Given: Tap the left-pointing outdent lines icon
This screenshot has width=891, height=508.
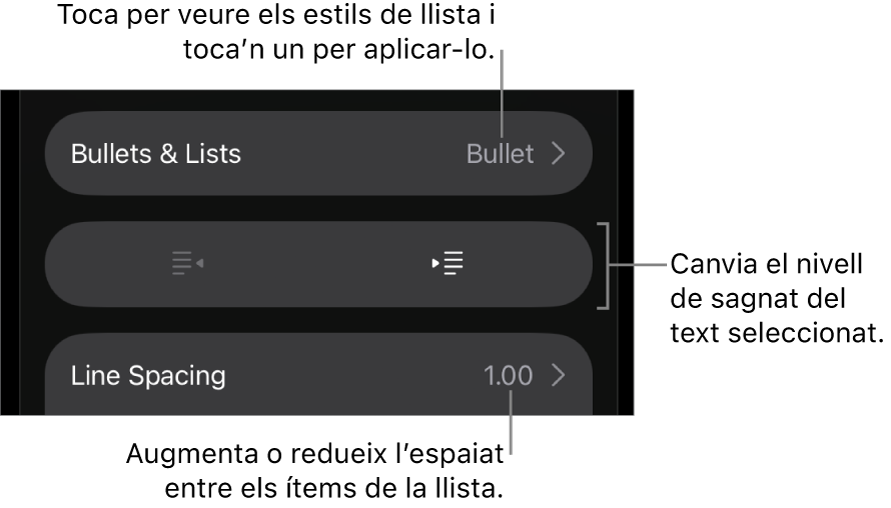Looking at the screenshot, I should (187, 263).
